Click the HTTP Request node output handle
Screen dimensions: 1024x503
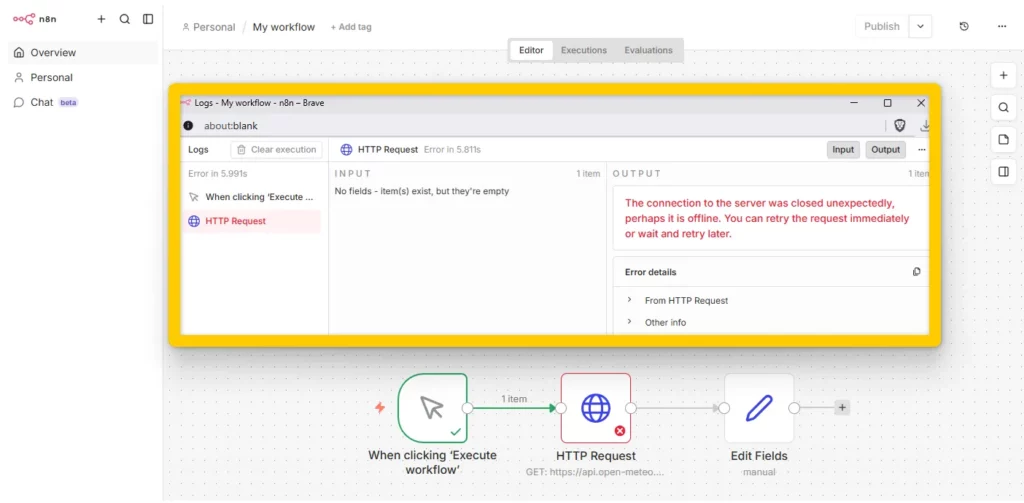631,408
